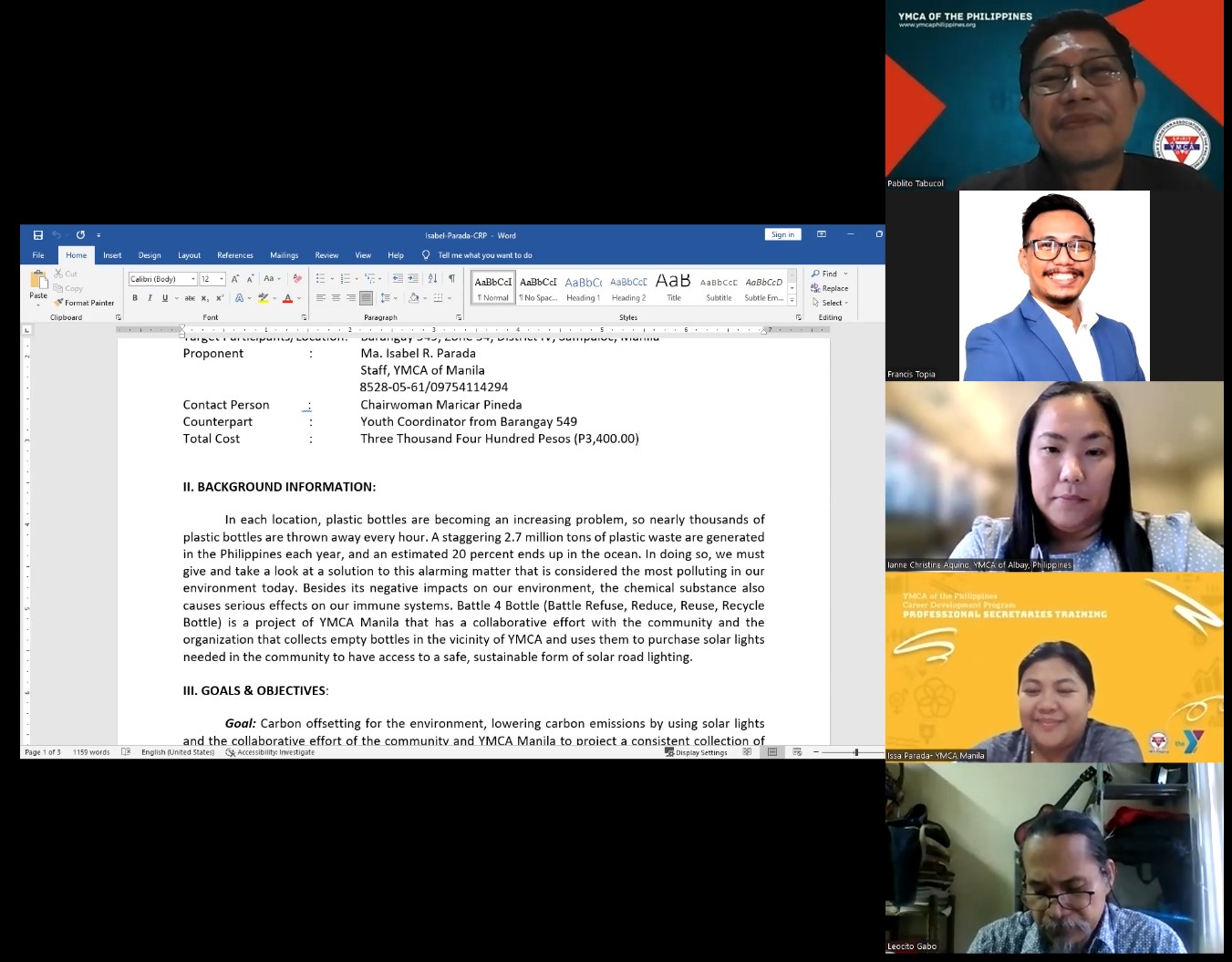Viewport: 1232px width, 962px height.
Task: Adjust the zoom slider handle
Action: point(855,752)
